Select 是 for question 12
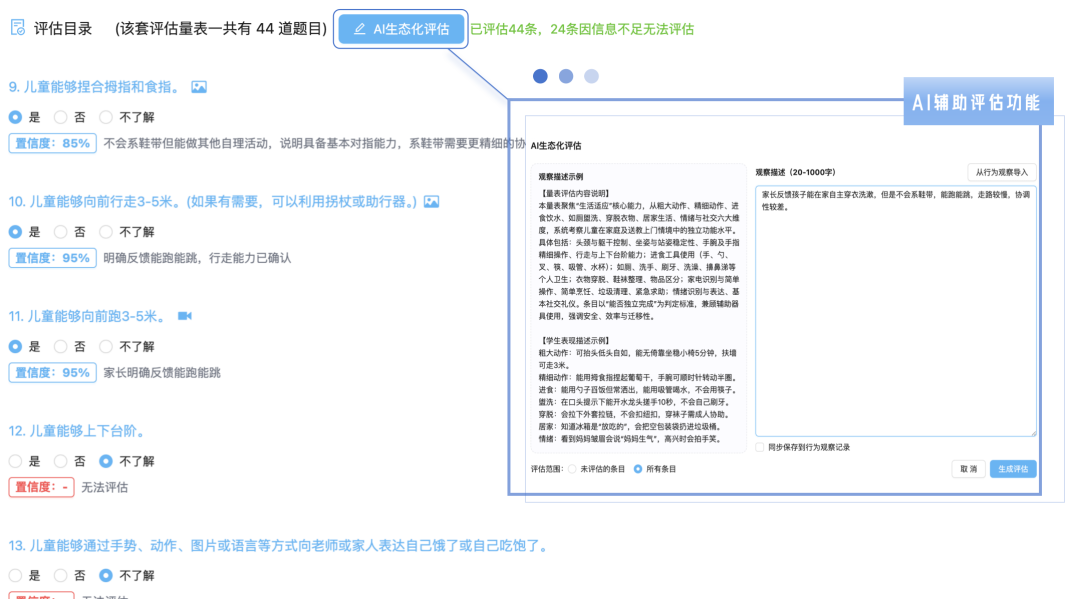This screenshot has height=599, width=1080. coord(15,461)
